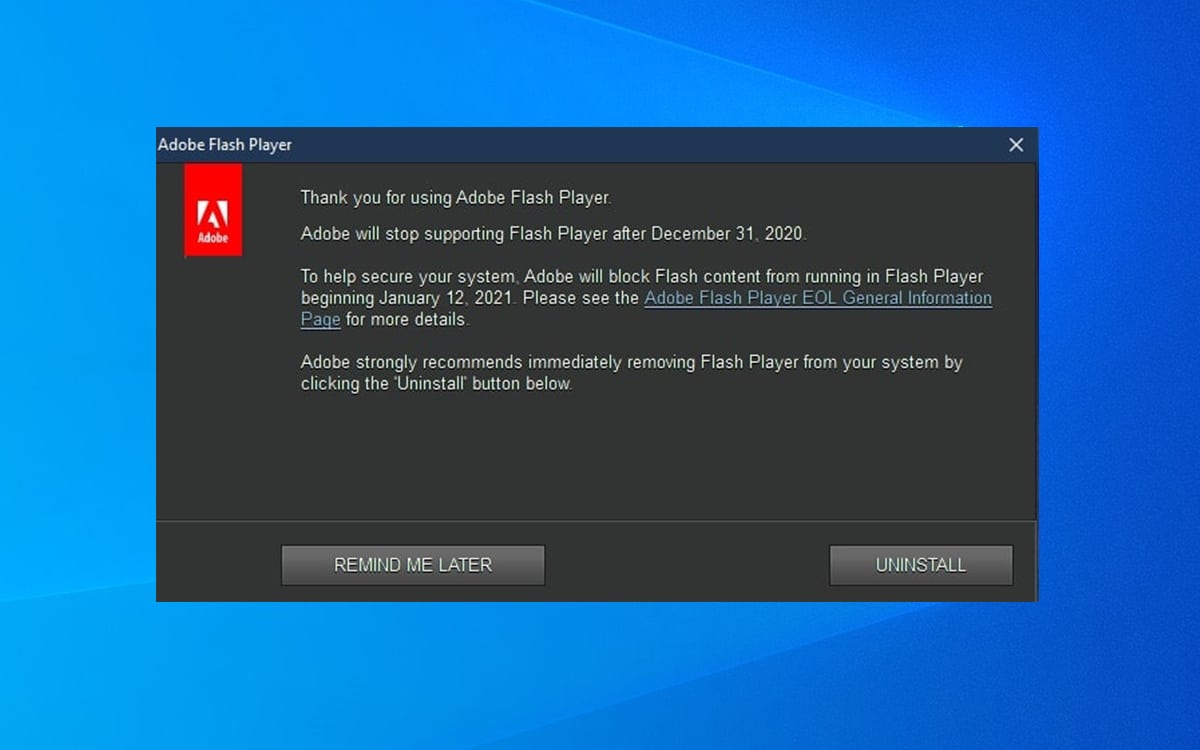Choose REMIND ME LATER
Screen dimensions: 1200x750
413,565
